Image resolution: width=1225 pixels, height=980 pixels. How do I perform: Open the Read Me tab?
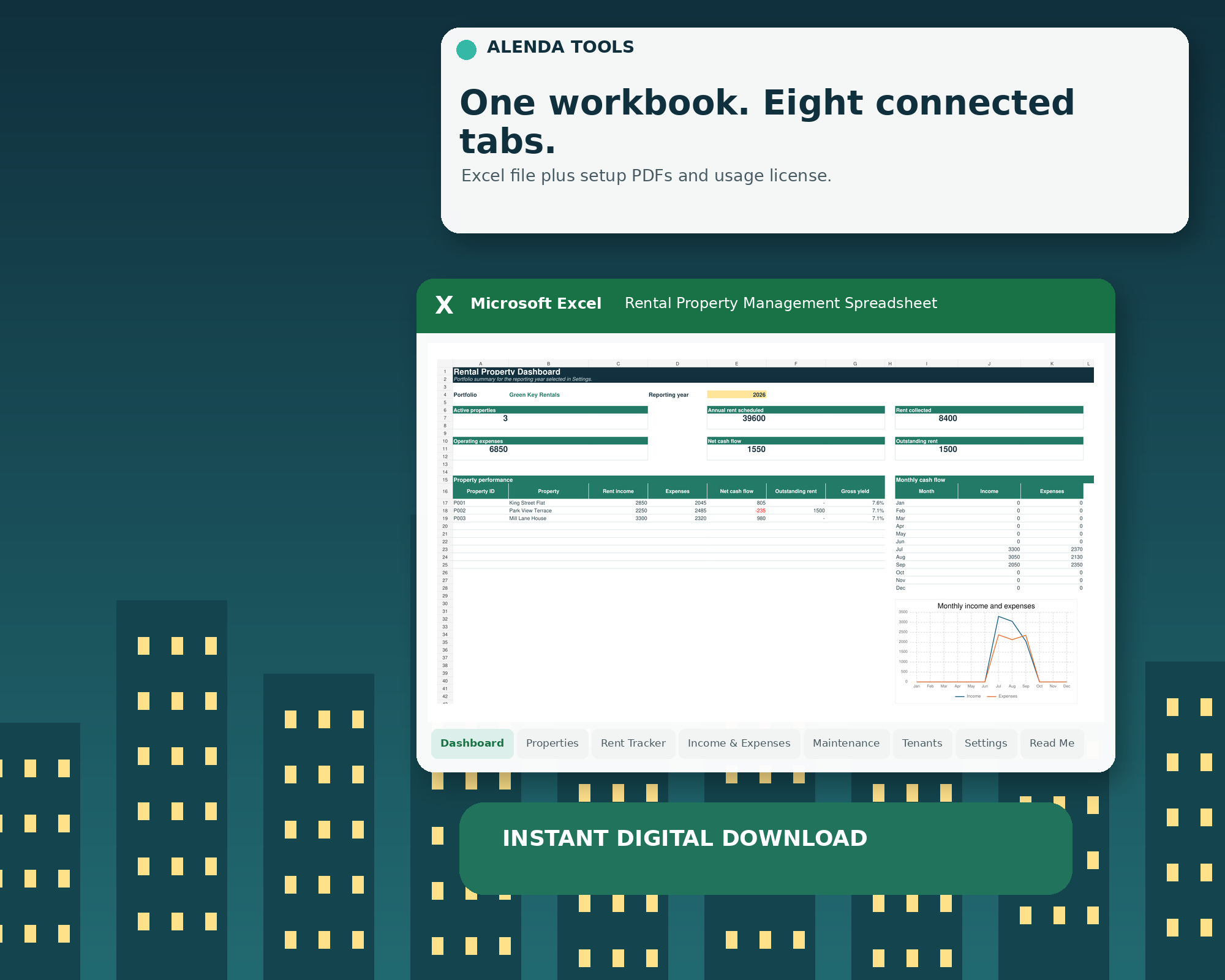coord(1052,744)
